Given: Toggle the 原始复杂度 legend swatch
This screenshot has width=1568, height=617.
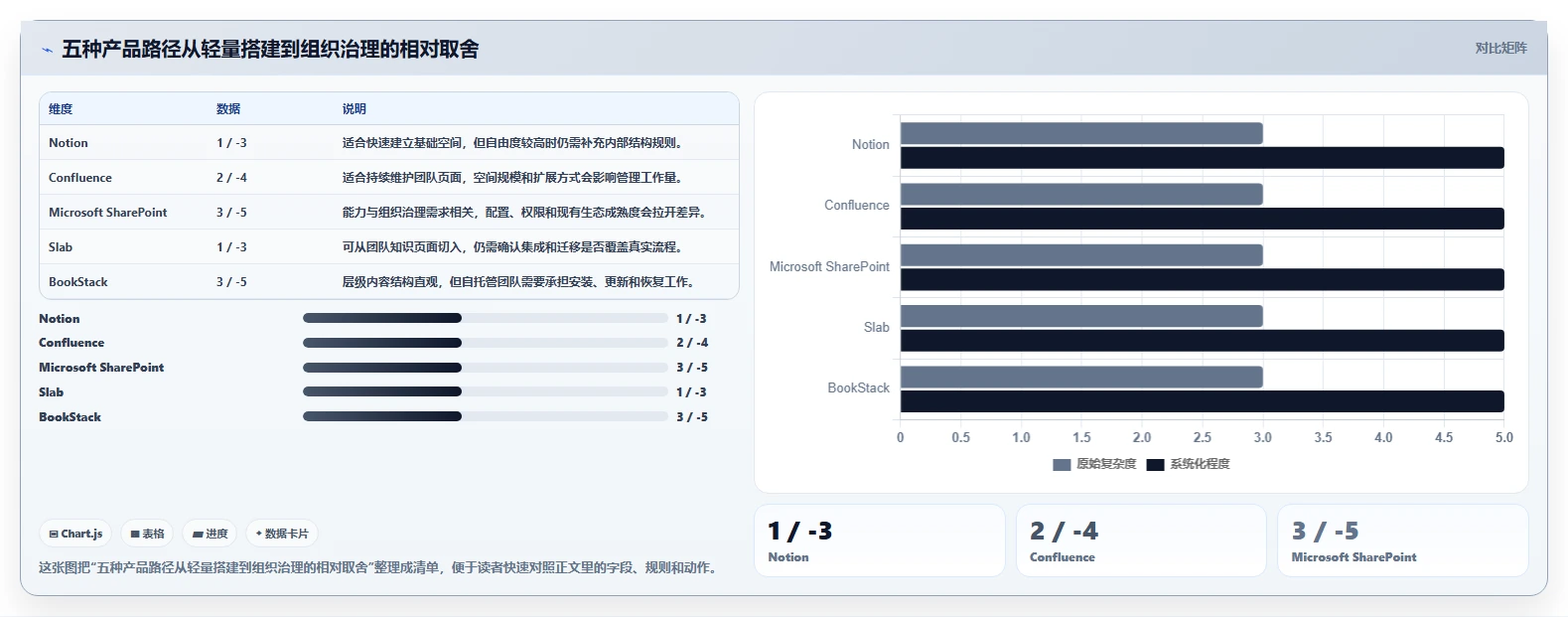Looking at the screenshot, I should (1062, 464).
